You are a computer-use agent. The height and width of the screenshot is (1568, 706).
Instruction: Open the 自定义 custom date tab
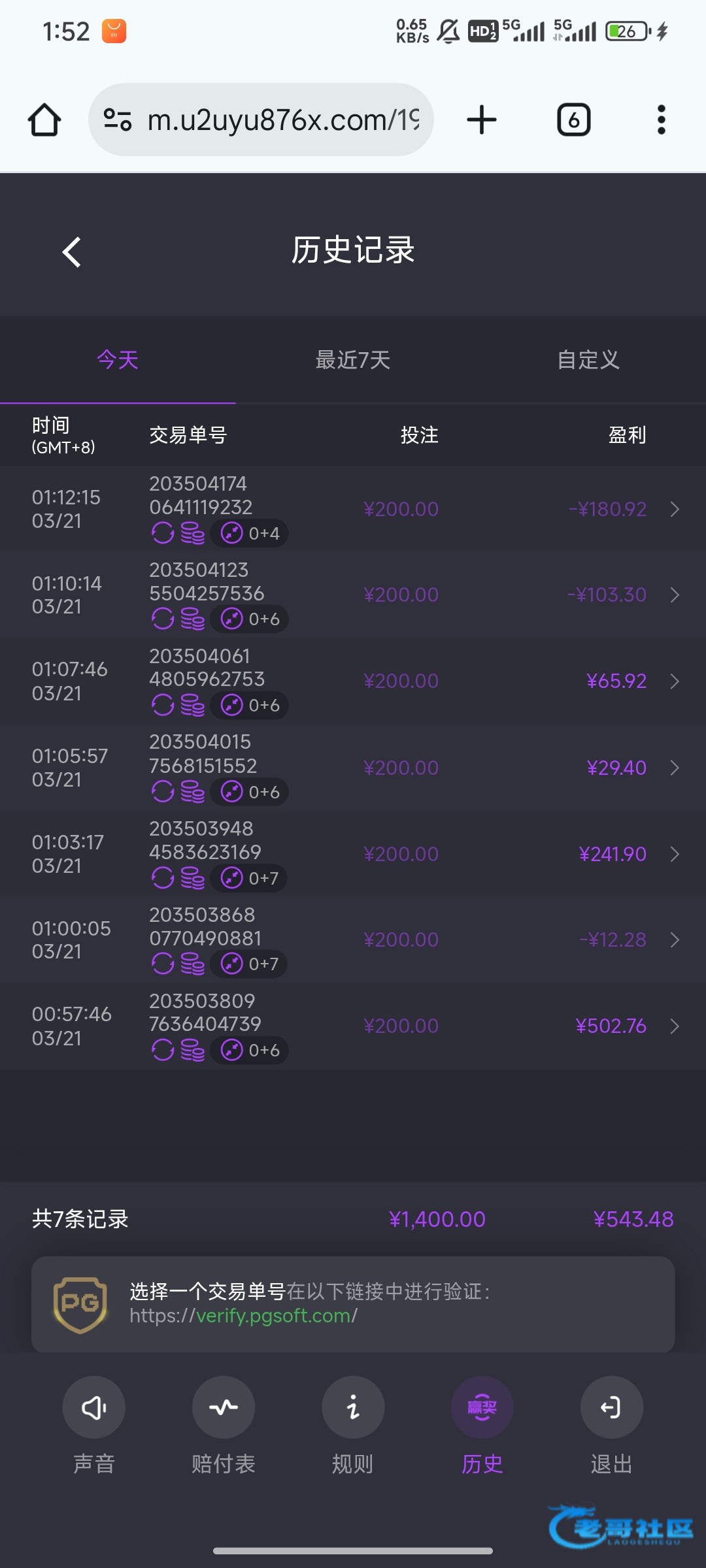pyautogui.click(x=588, y=360)
